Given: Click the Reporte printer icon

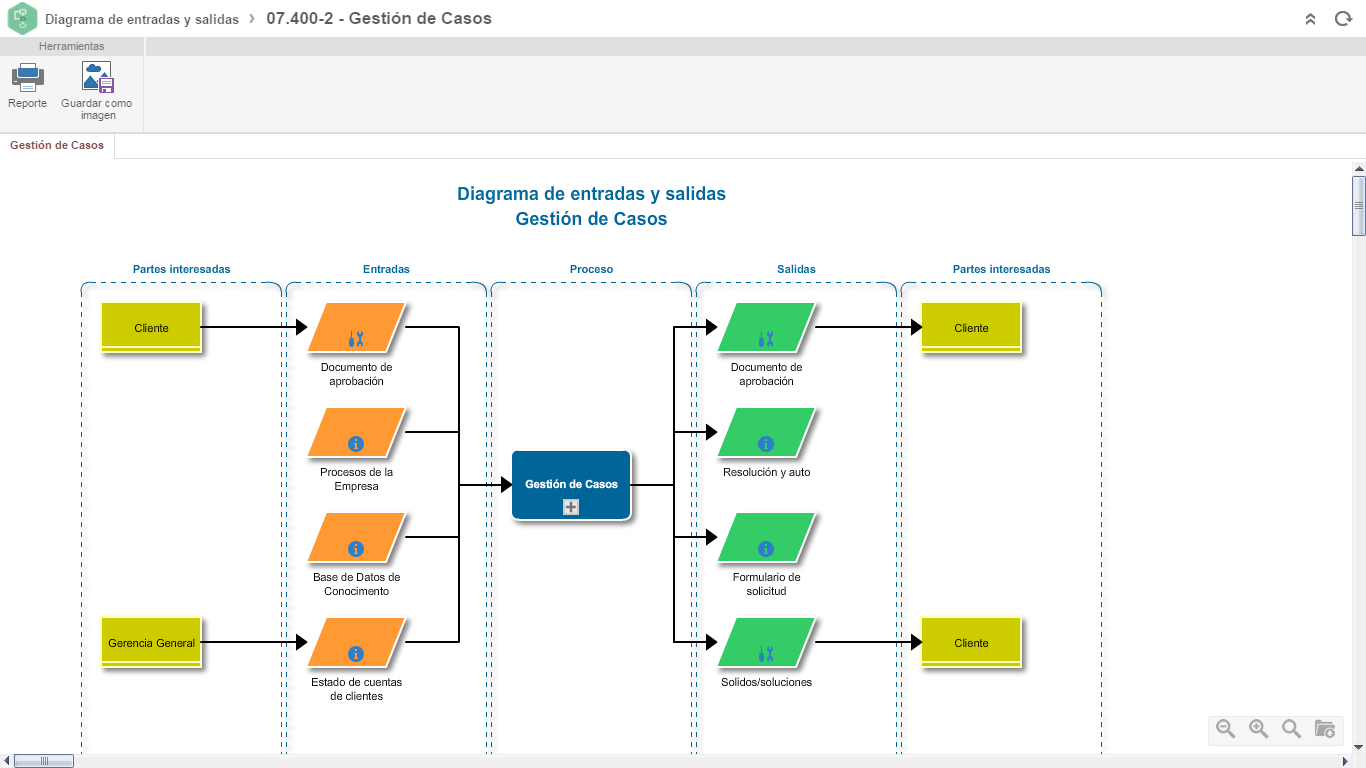Looking at the screenshot, I should pos(27,78).
